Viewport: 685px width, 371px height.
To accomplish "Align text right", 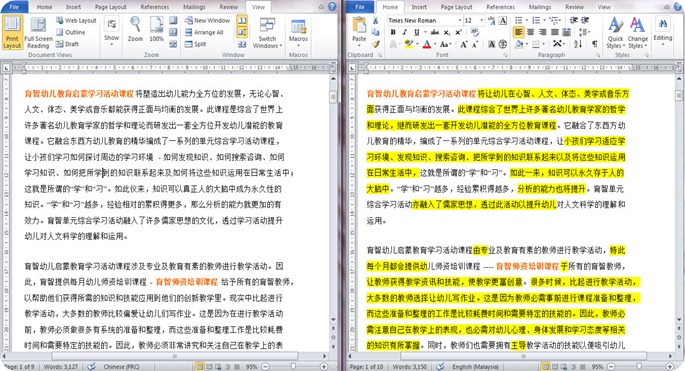I will click(x=542, y=32).
